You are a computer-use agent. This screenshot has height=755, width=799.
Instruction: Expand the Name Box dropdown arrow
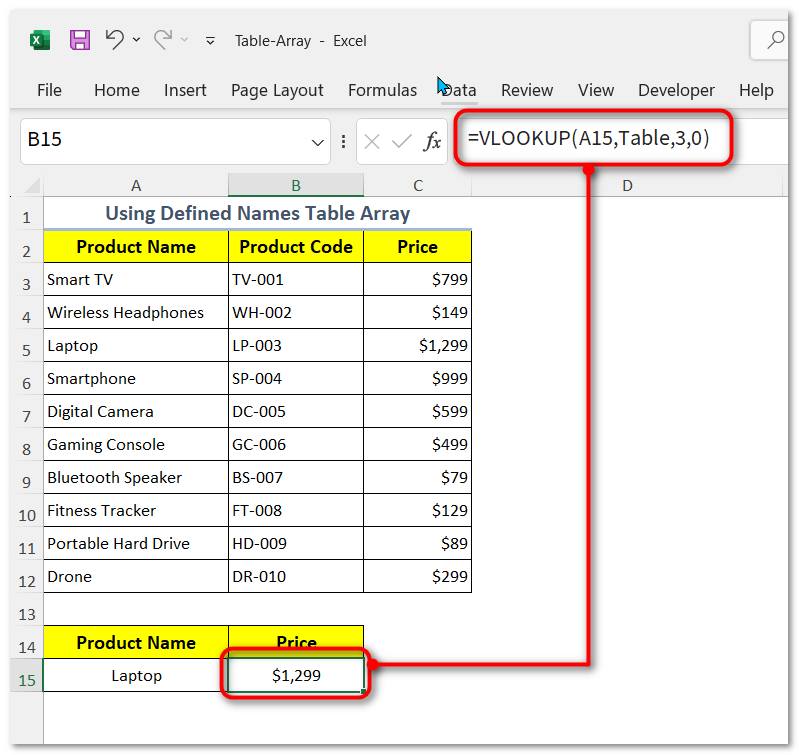point(317,142)
